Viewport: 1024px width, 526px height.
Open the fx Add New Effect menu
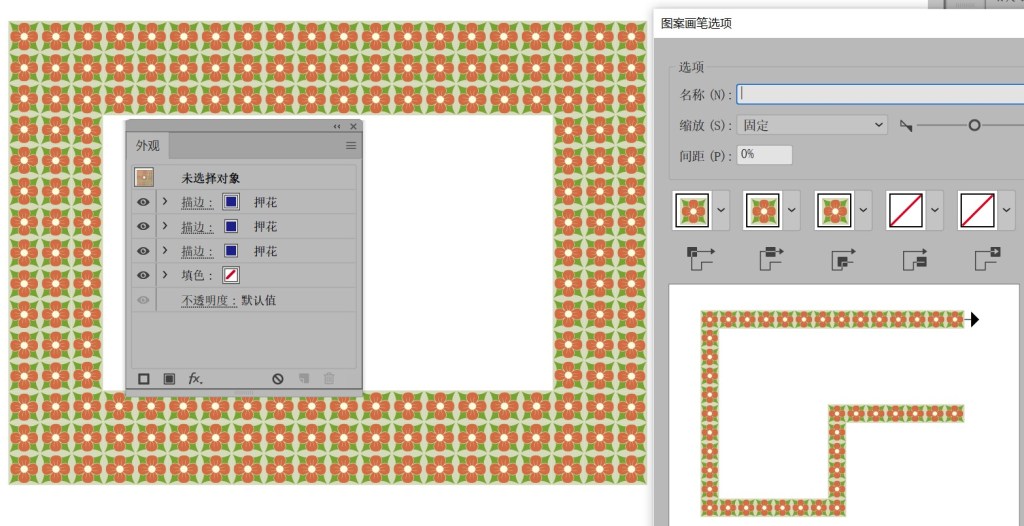click(196, 379)
